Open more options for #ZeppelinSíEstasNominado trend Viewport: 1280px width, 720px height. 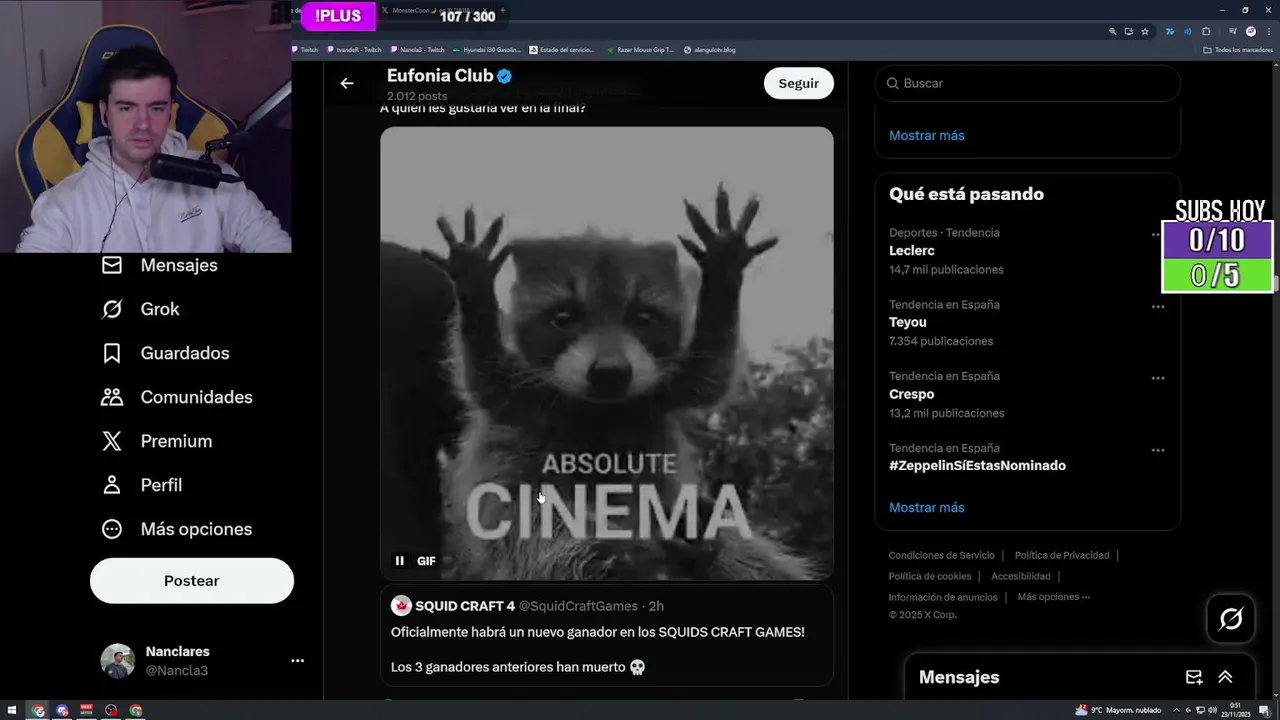1158,451
